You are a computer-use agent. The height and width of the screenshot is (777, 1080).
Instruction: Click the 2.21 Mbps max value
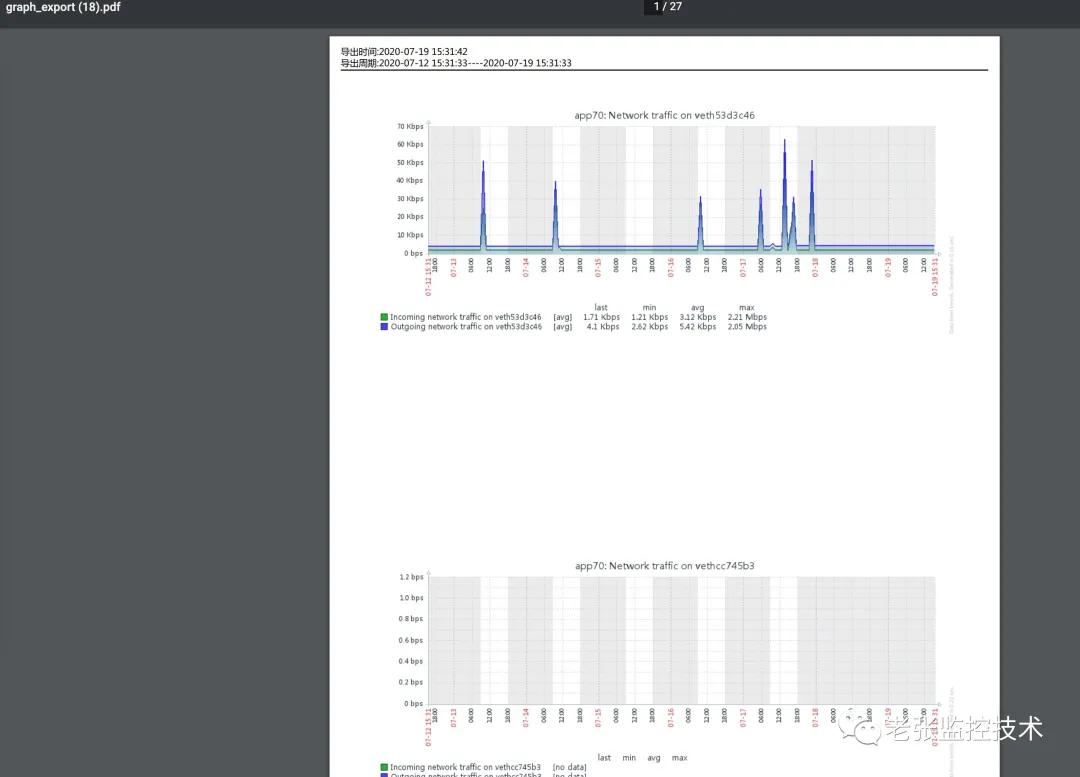click(x=747, y=317)
